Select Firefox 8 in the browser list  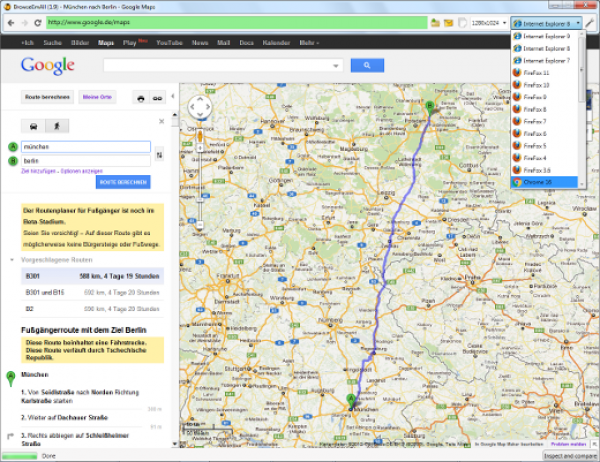point(544,109)
